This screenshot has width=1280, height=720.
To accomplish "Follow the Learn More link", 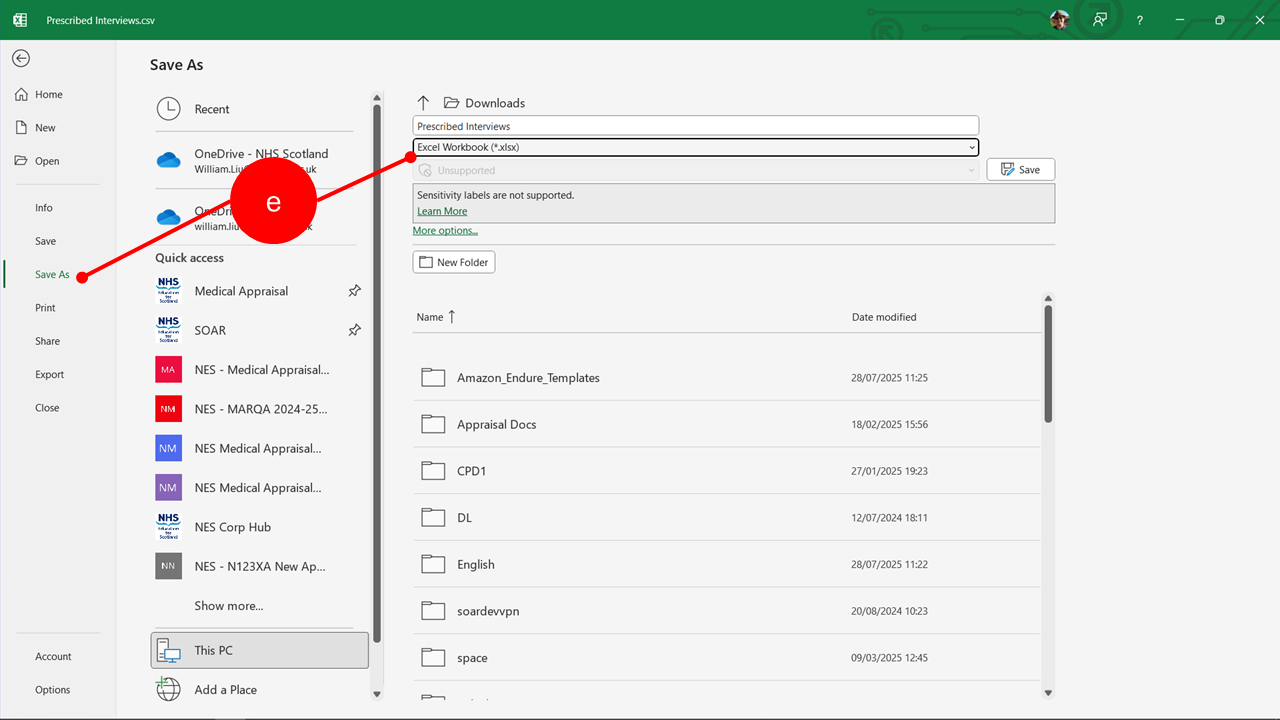I will click(x=442, y=212).
